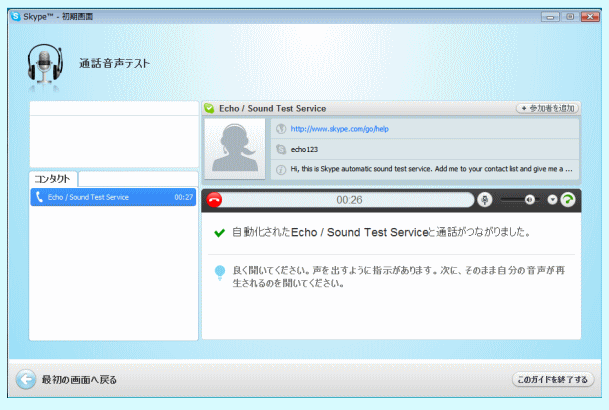Viewport: 609px width, 410px height.
Task: Select the echo123 Skype name text
Action: (x=304, y=149)
